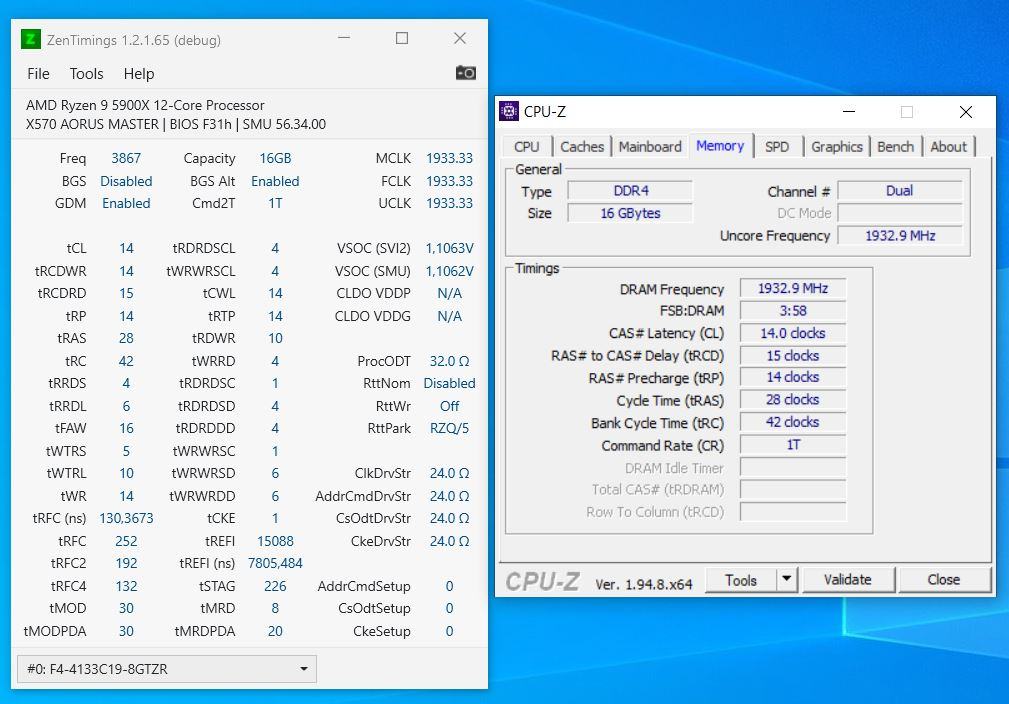Click the Channel # field Dual
This screenshot has height=704, width=1009.
(x=900, y=191)
